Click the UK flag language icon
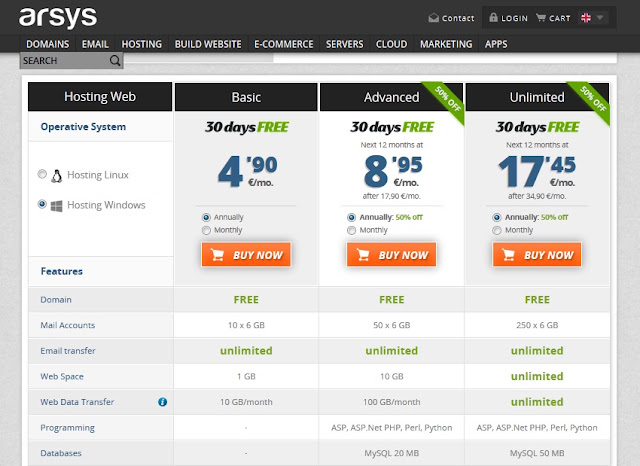640x466 pixels. coord(586,18)
